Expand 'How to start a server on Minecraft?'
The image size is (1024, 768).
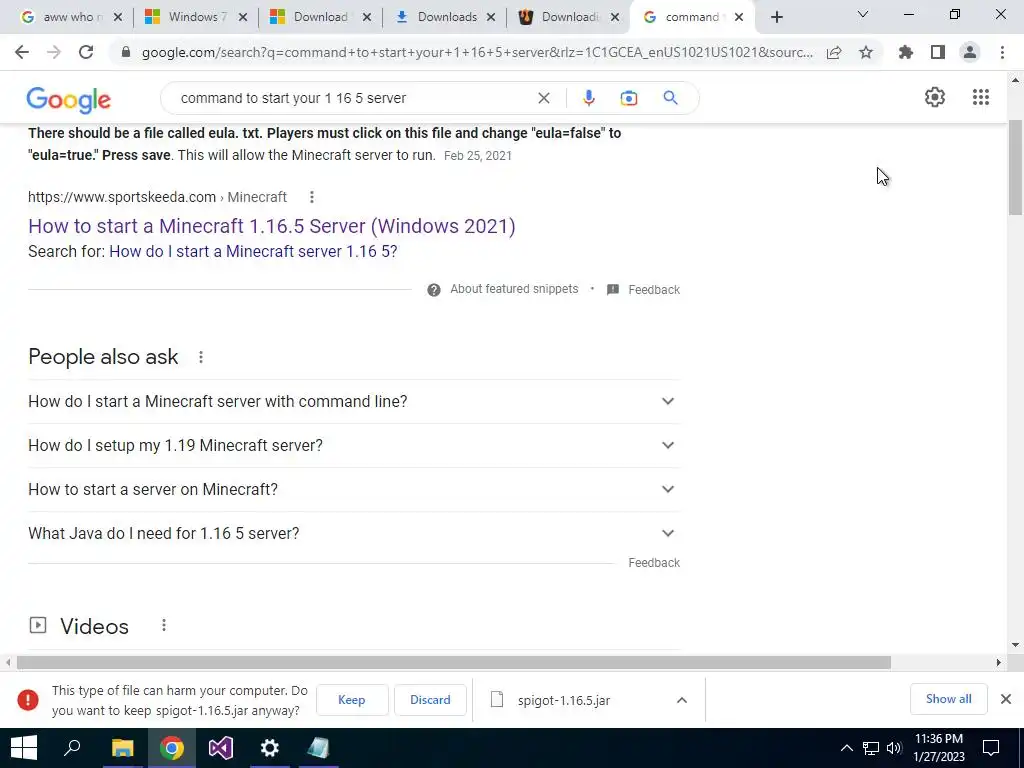pyautogui.click(x=354, y=489)
